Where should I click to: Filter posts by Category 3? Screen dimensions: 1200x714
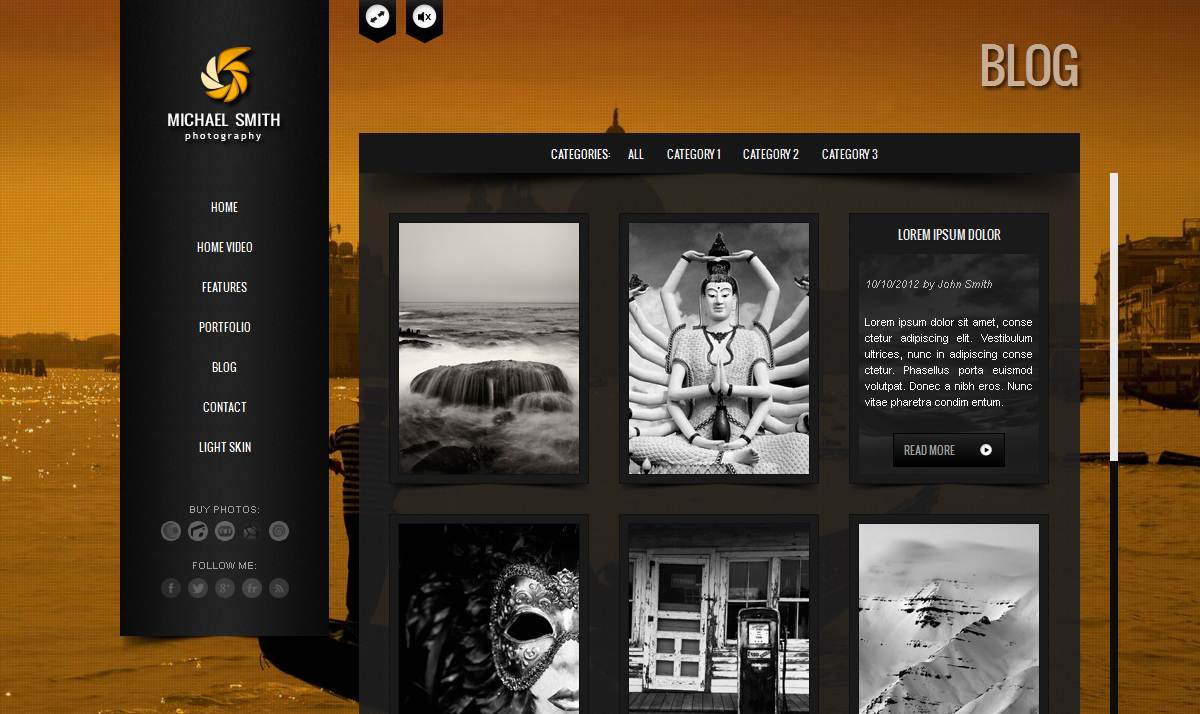pyautogui.click(x=850, y=154)
